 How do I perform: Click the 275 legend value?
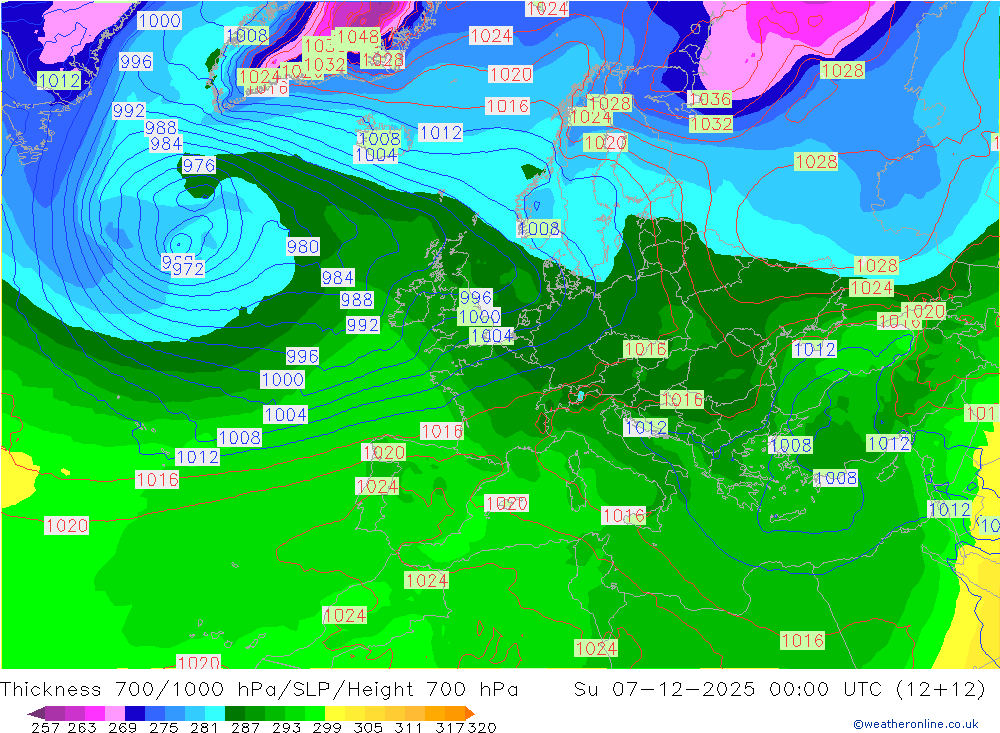pos(164,727)
